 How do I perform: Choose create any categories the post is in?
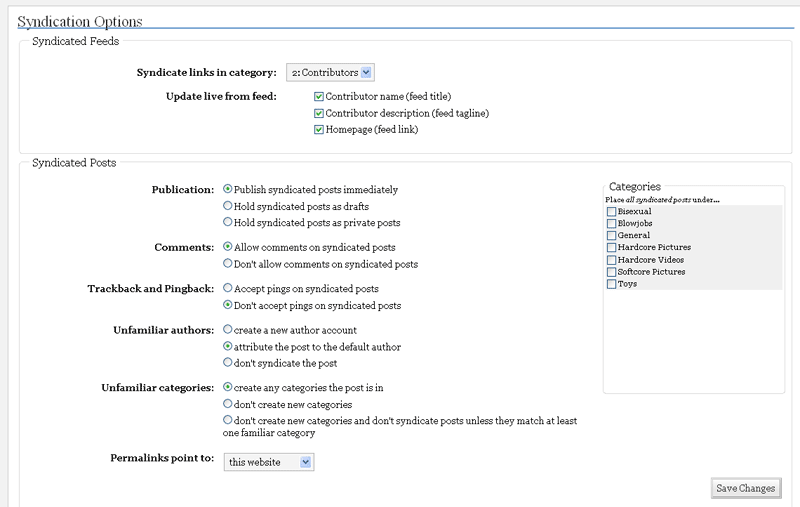(x=228, y=387)
